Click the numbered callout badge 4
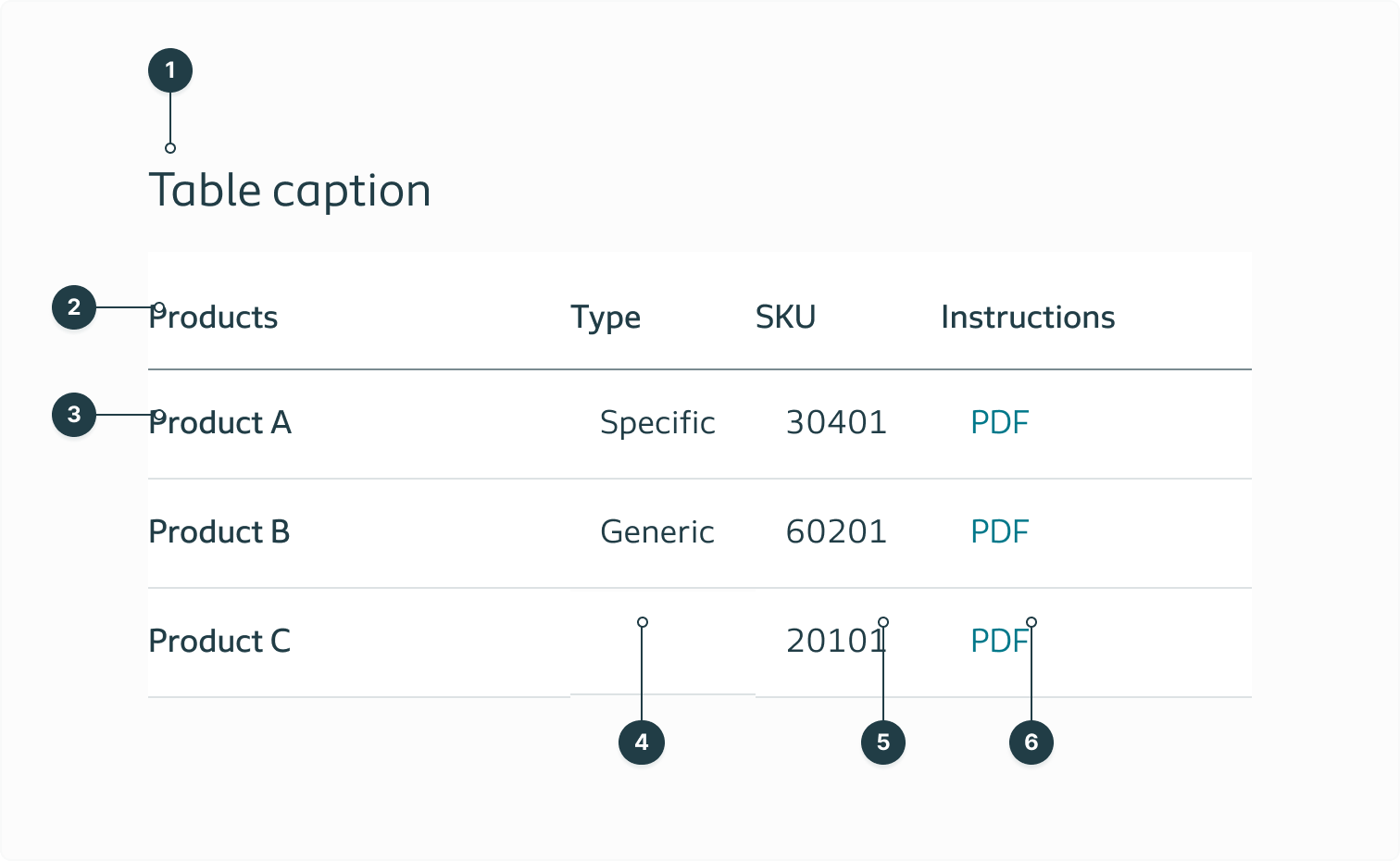Image resolution: width=1400 pixels, height=861 pixels. [642, 742]
